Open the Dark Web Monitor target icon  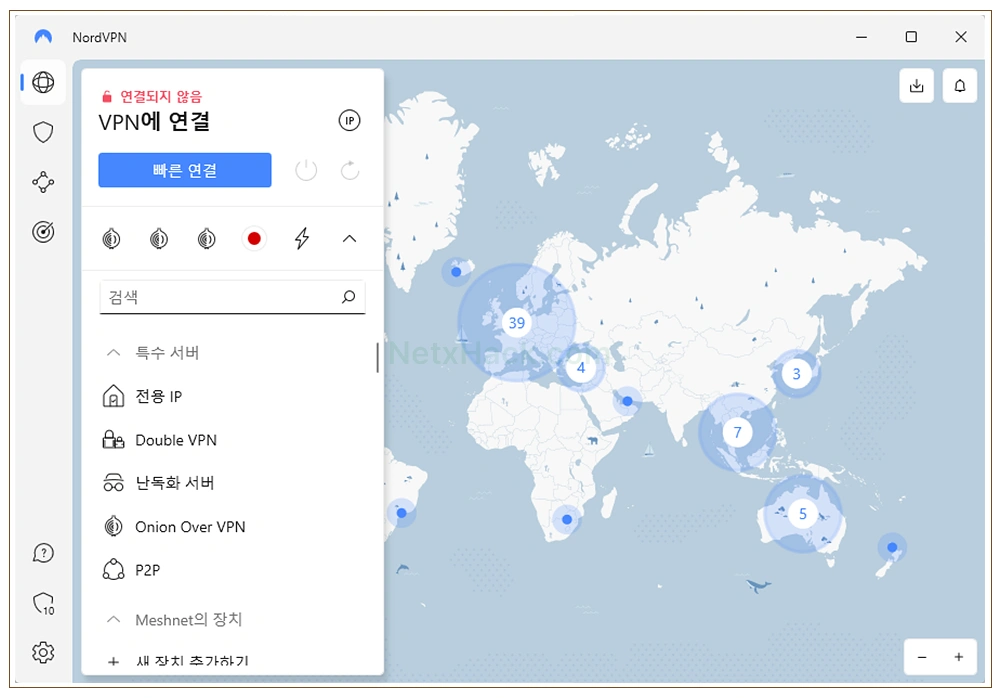point(43,232)
